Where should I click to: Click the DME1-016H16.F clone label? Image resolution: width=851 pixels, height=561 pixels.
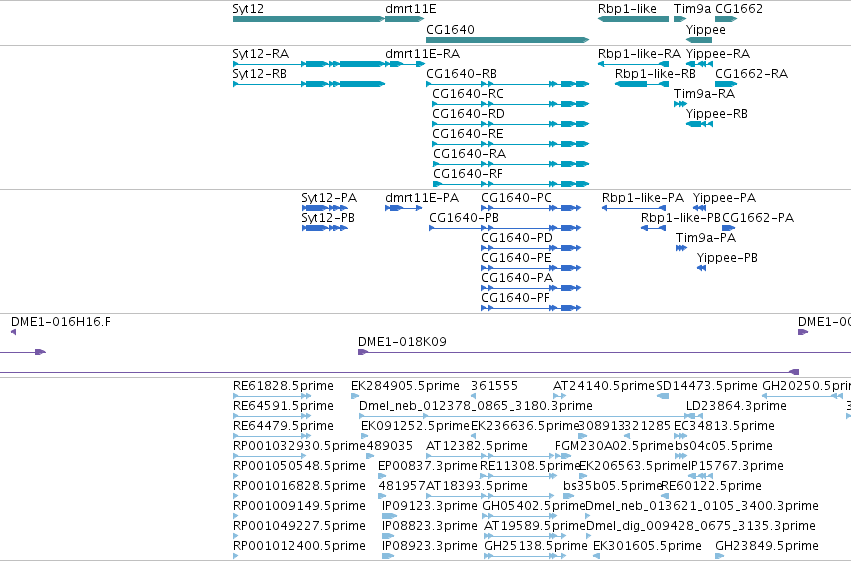61,322
